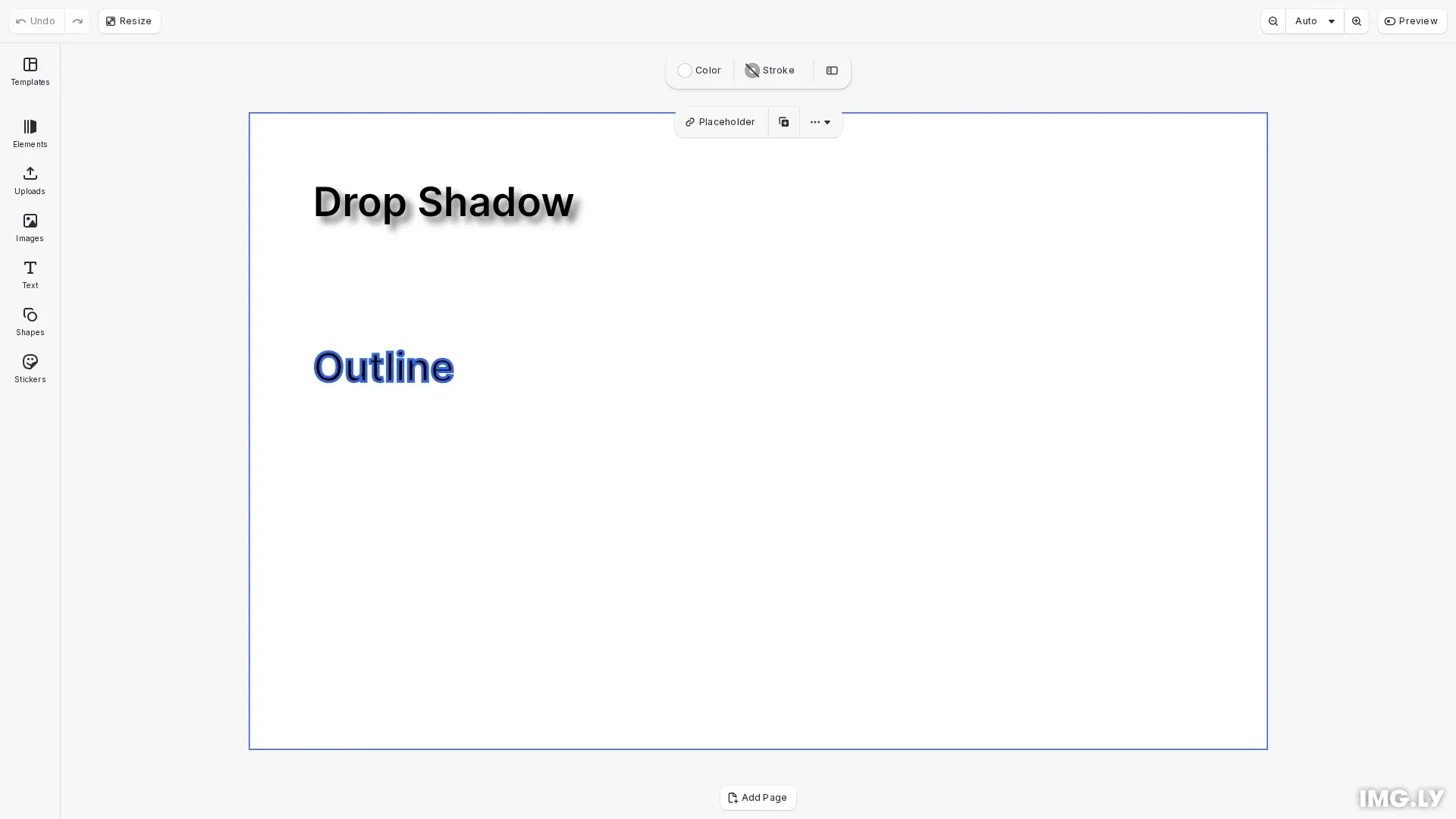This screenshot has height=819, width=1456.
Task: Click the Resize button
Action: pyautogui.click(x=129, y=20)
